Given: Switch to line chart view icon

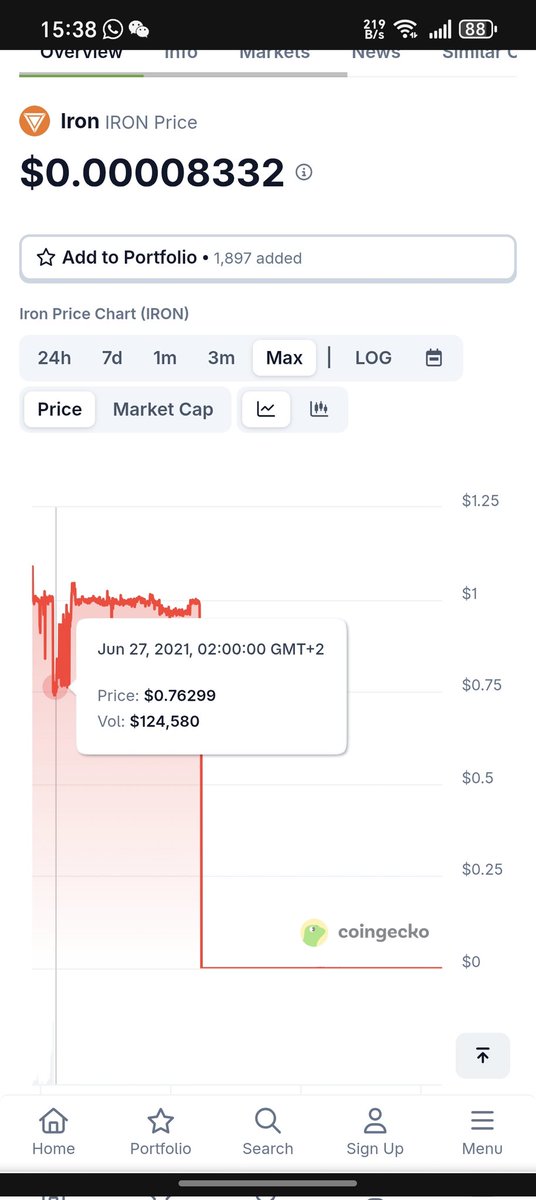Looking at the screenshot, I should (266, 409).
